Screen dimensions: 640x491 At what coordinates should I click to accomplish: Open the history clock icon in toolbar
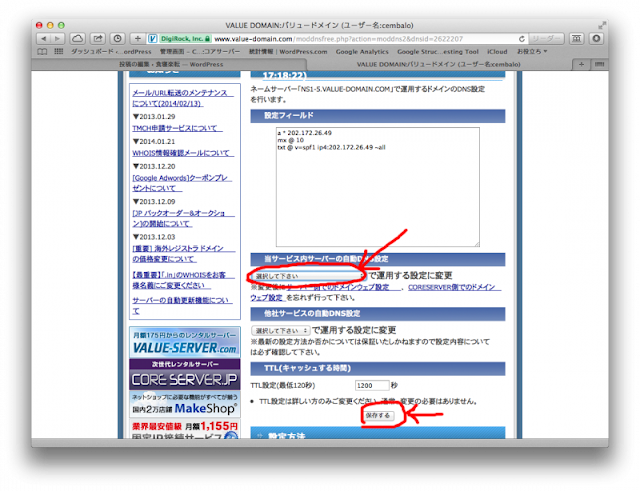tap(118, 39)
